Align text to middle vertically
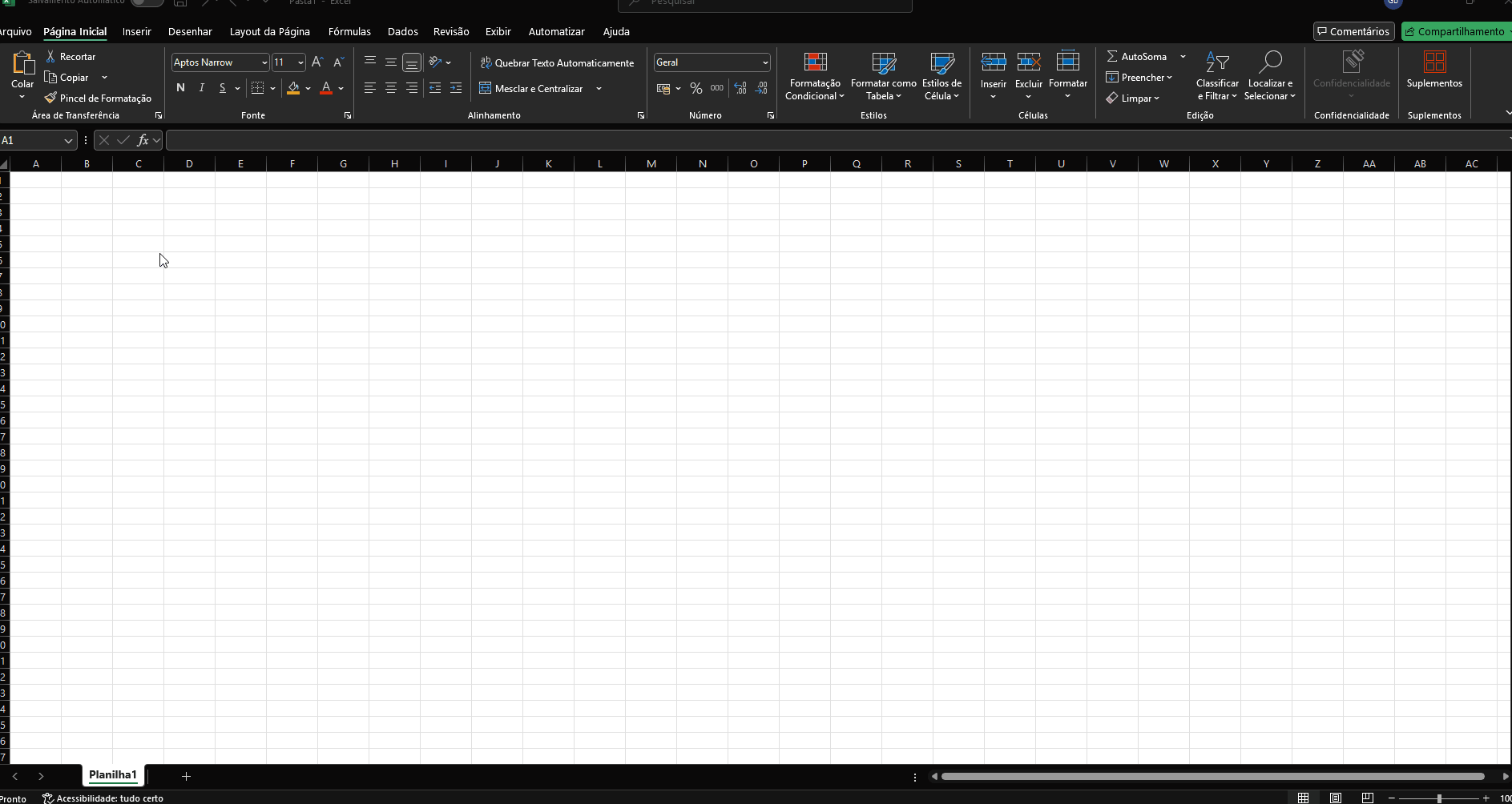 pyautogui.click(x=390, y=62)
